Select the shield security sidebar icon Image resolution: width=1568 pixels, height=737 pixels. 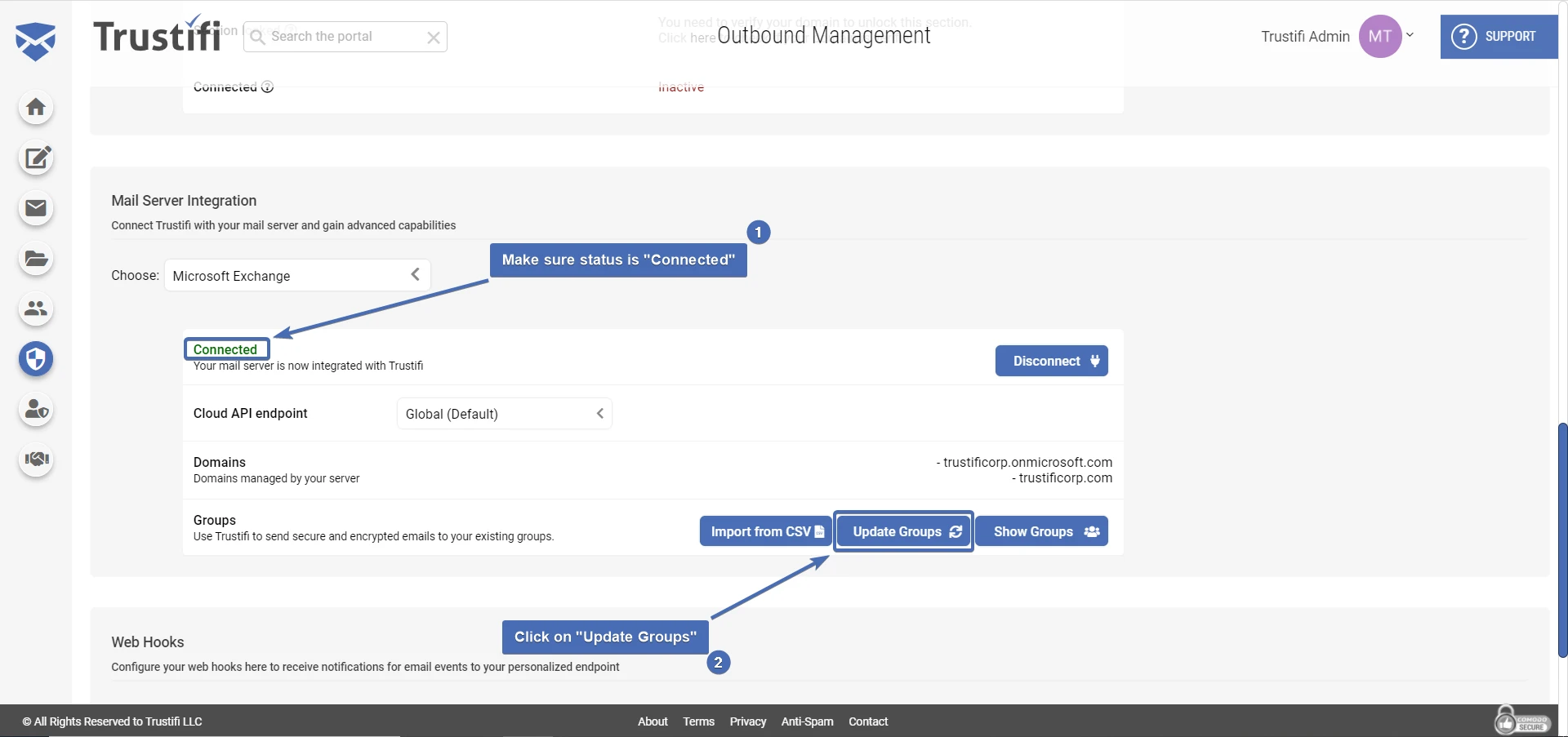tap(36, 359)
